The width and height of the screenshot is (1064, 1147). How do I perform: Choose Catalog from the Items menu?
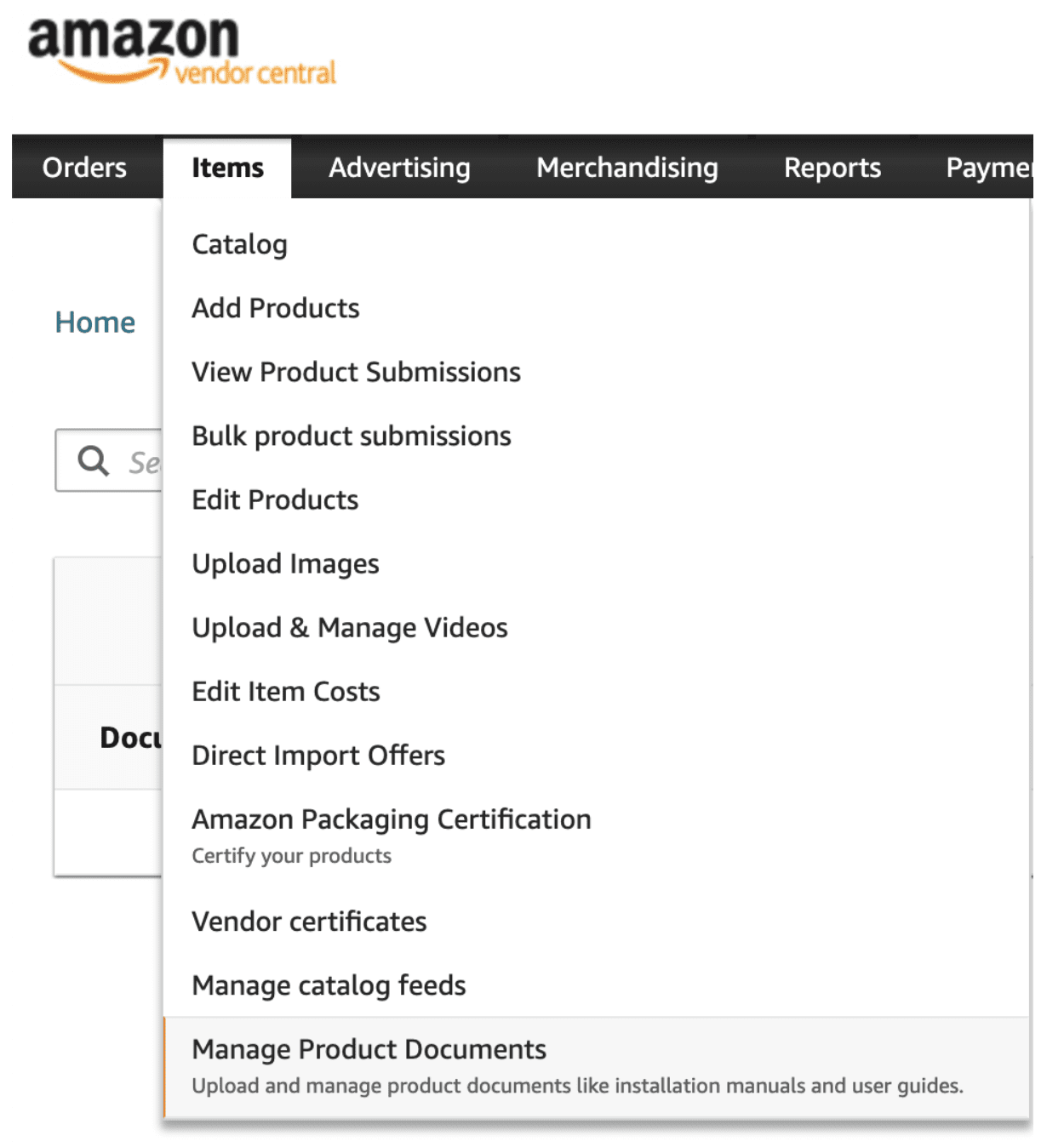(239, 244)
